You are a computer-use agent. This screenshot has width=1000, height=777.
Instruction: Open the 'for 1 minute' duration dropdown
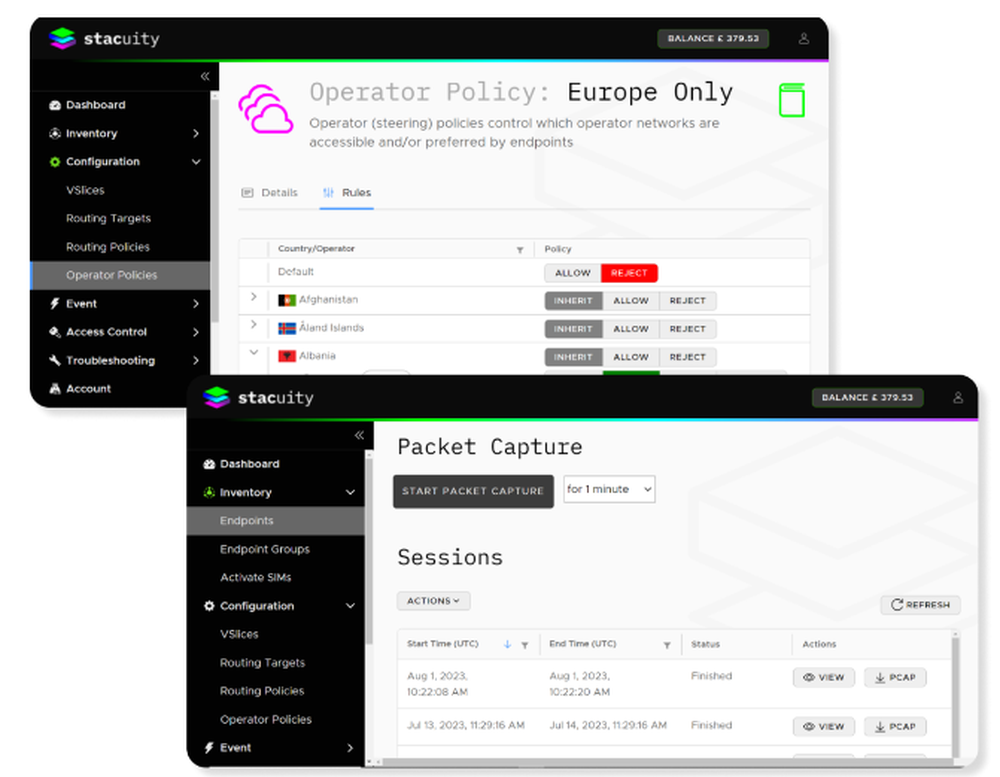click(609, 489)
